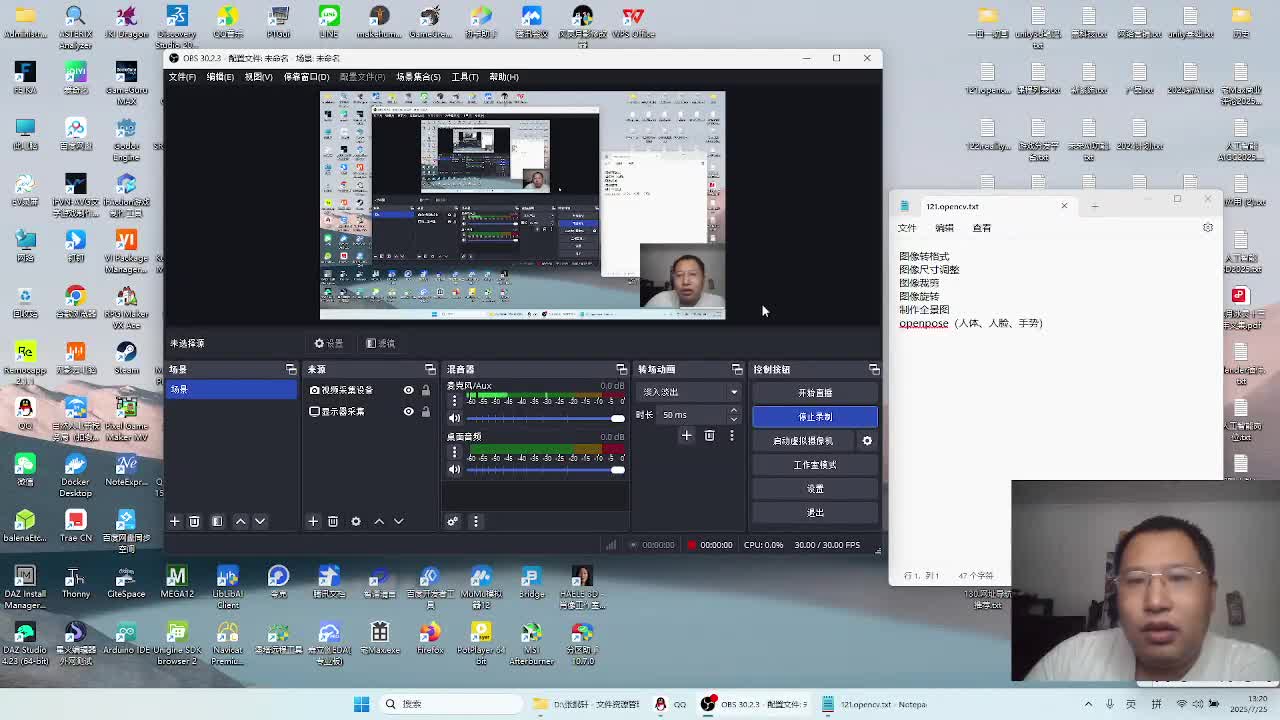Image resolution: width=1280 pixels, height=720 pixels.
Task: Click trash icon in sources panel
Action: [333, 521]
